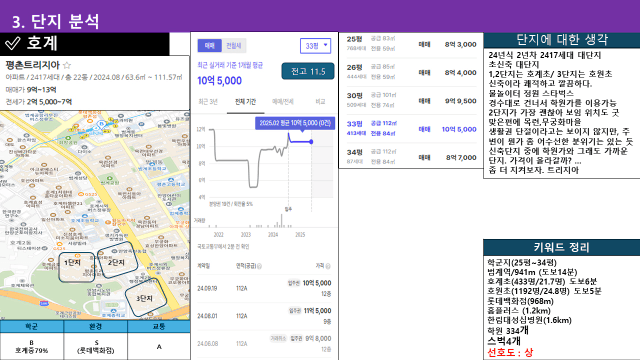
Task: Click the B 호계중79% cell
Action: pos(31,347)
